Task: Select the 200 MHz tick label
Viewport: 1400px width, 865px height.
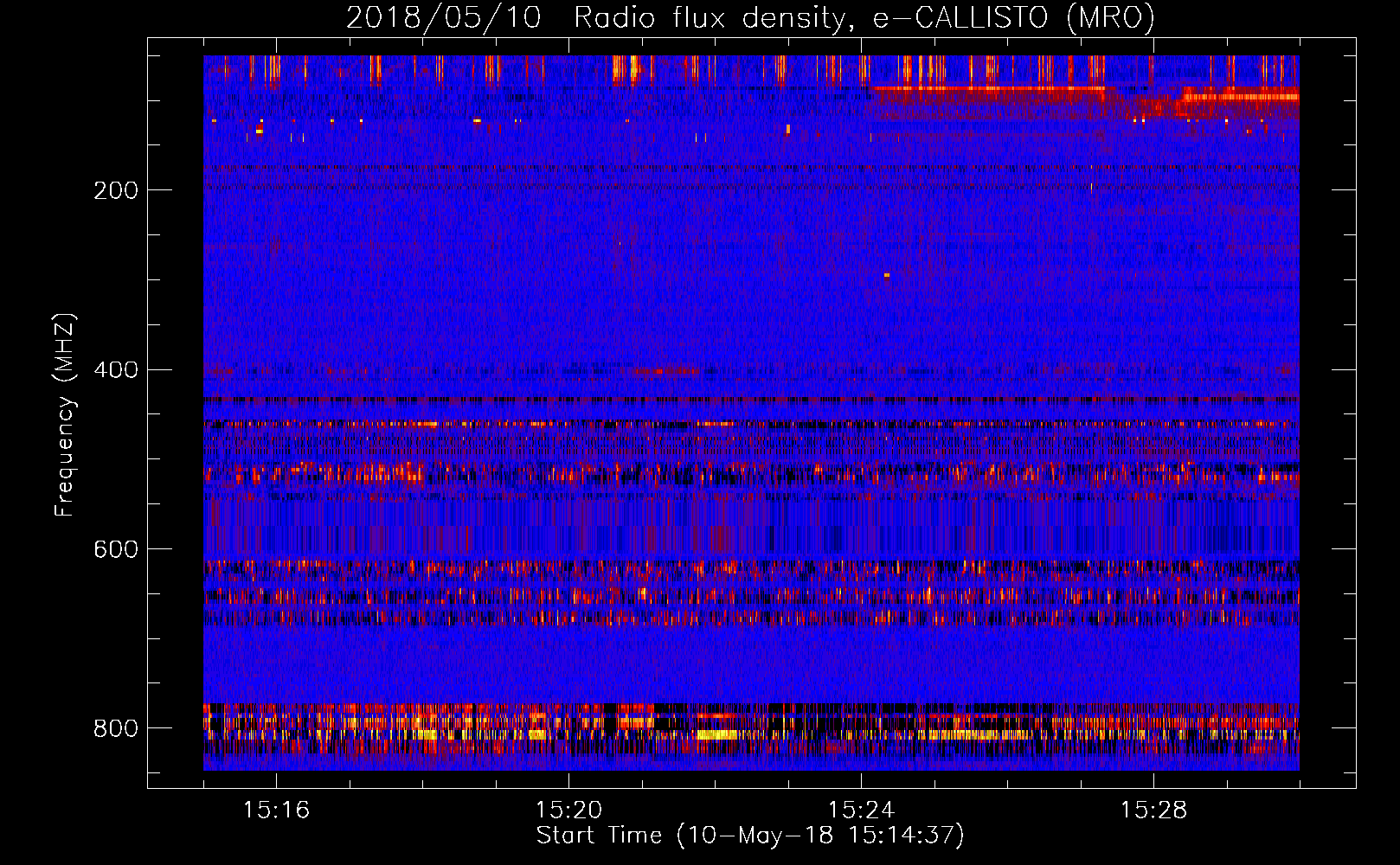Action: [115, 190]
